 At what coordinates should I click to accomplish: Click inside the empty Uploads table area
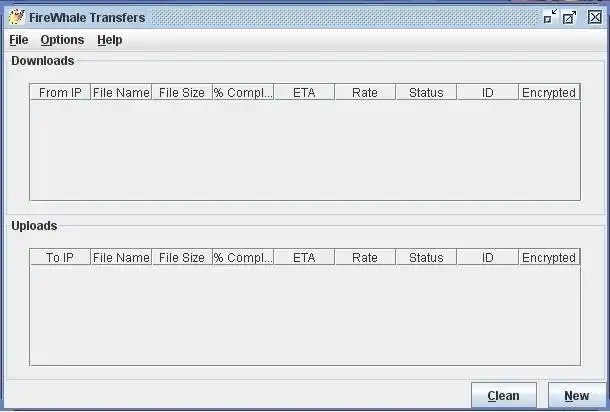point(304,315)
